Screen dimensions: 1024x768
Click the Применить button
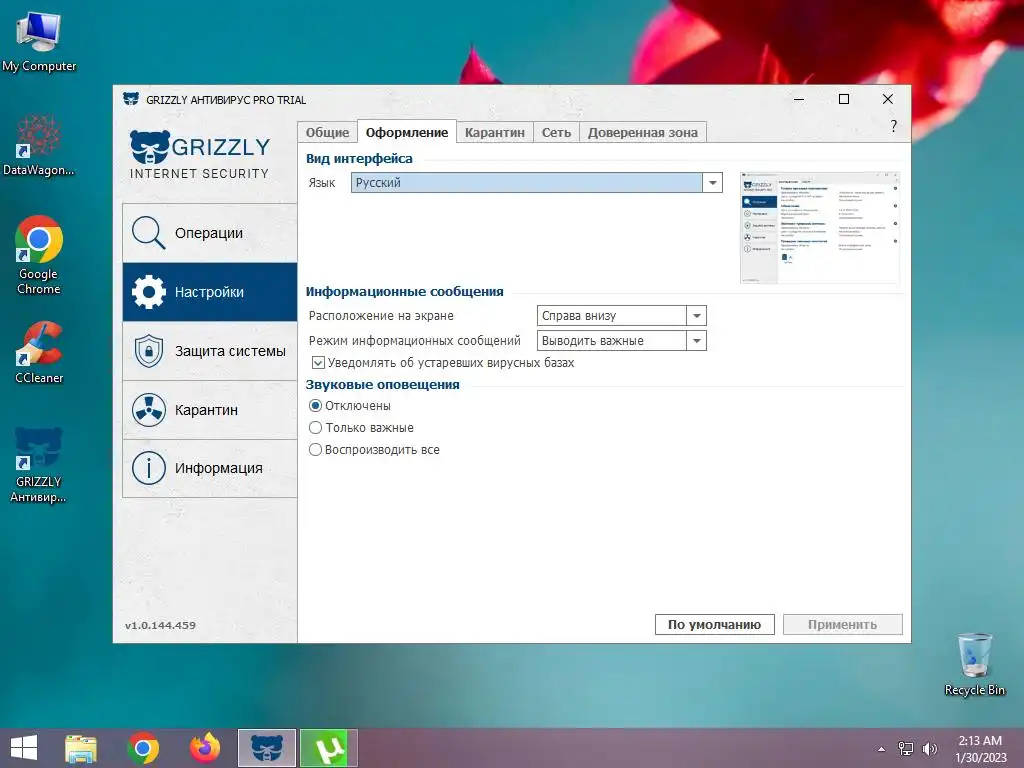click(x=842, y=624)
